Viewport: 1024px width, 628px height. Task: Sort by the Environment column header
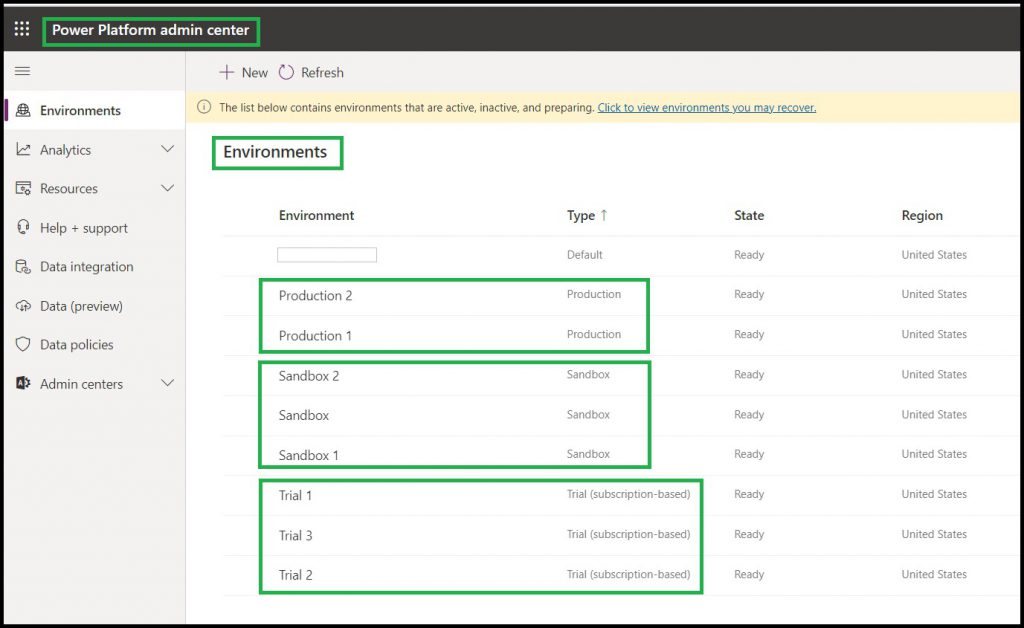point(316,215)
